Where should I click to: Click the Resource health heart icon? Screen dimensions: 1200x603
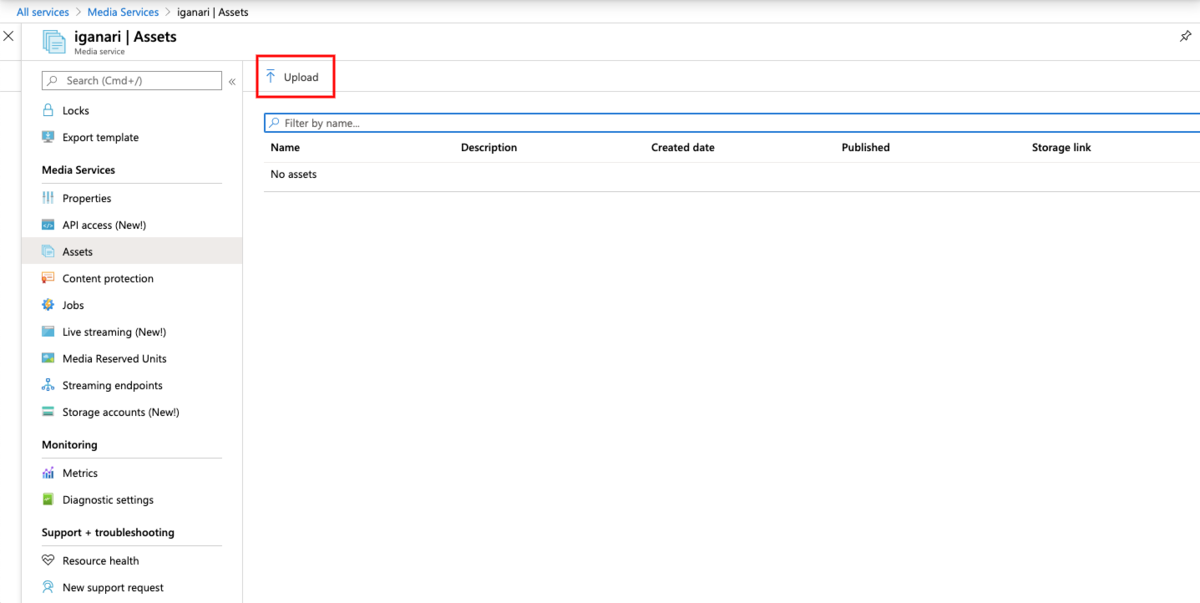[x=48, y=561]
